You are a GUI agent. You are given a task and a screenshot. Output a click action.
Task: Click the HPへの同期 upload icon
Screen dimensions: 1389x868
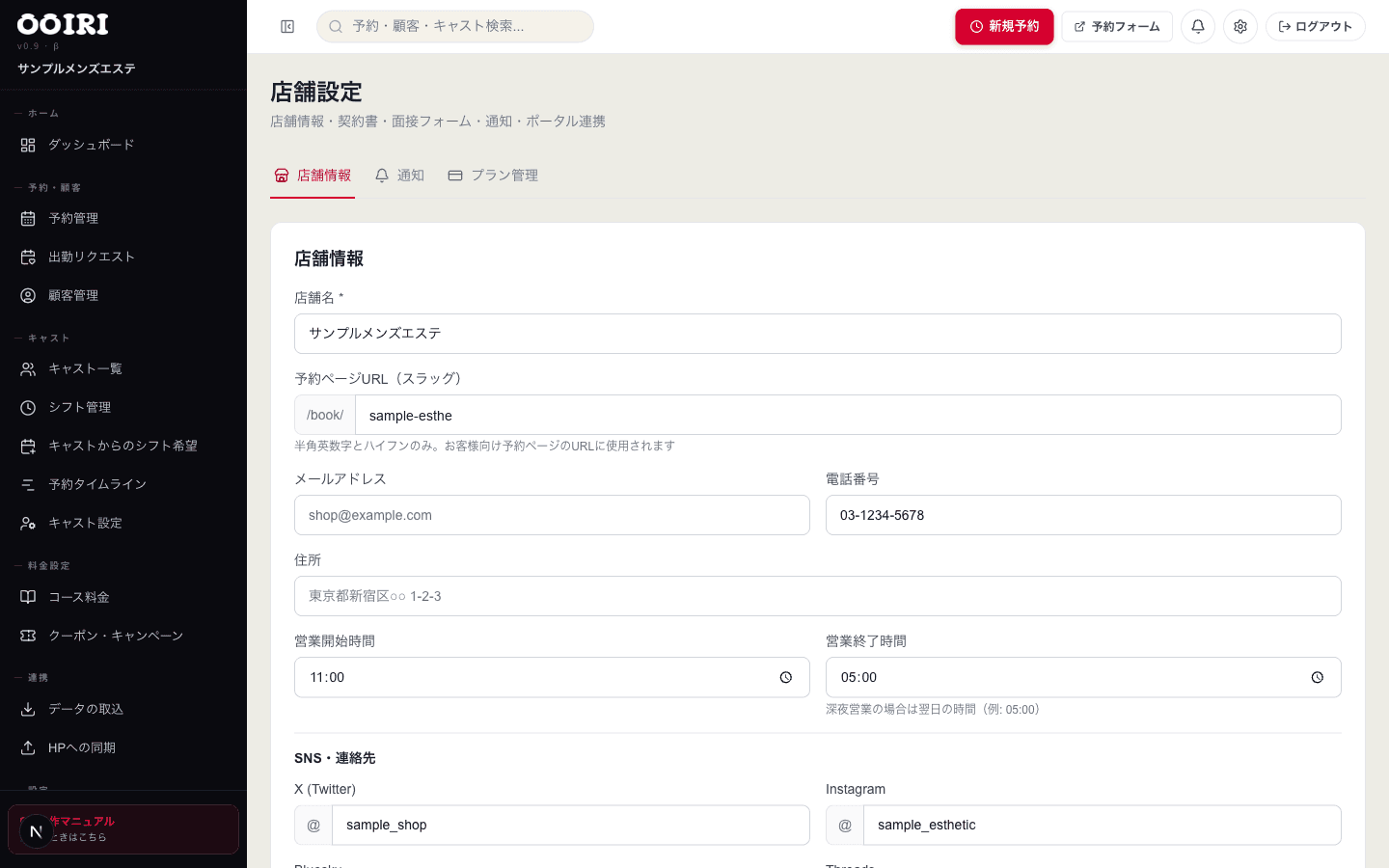point(28,747)
